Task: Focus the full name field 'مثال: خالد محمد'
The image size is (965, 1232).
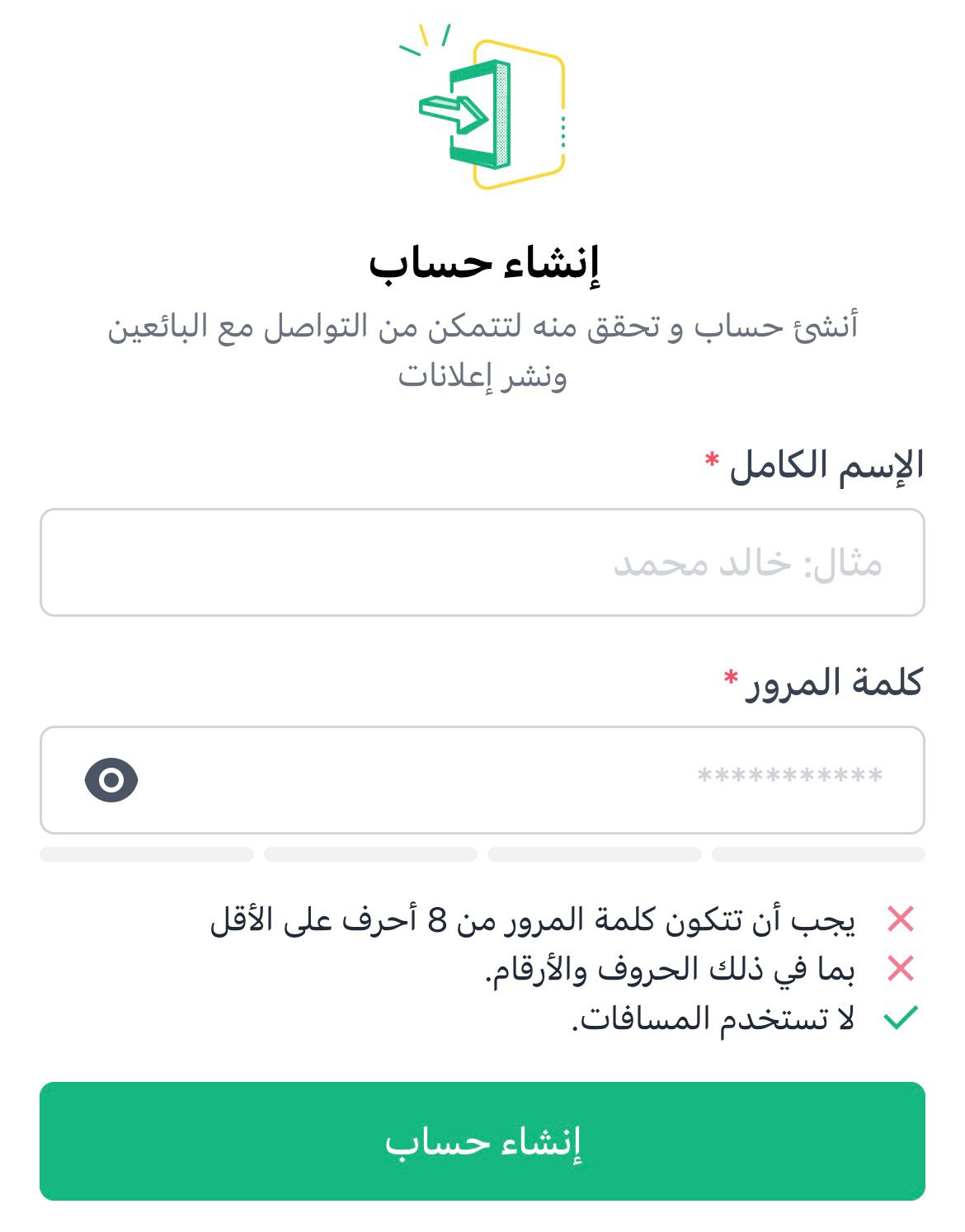Action: coord(482,562)
